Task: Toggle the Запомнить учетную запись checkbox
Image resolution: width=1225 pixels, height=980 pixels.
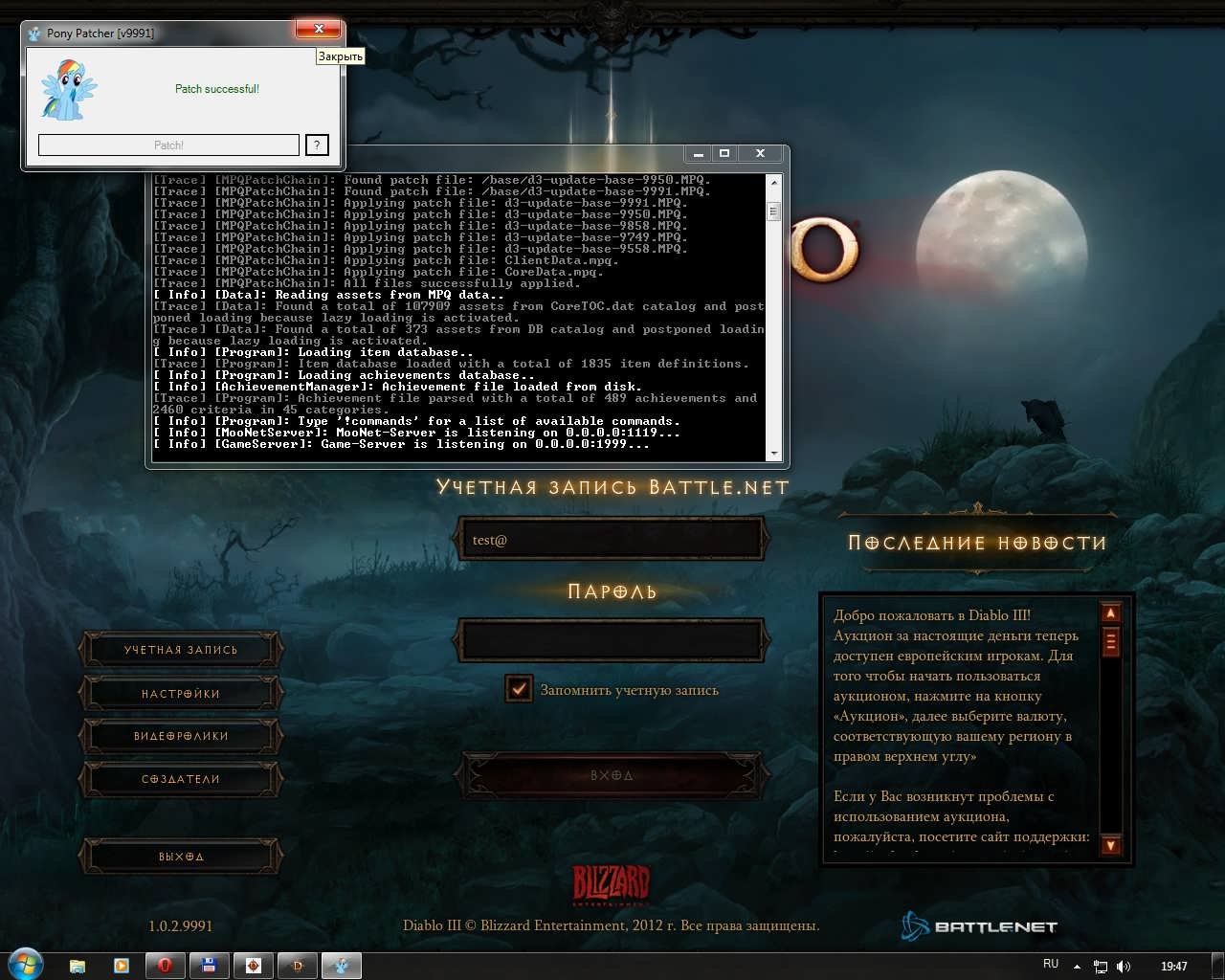Action: (x=519, y=688)
